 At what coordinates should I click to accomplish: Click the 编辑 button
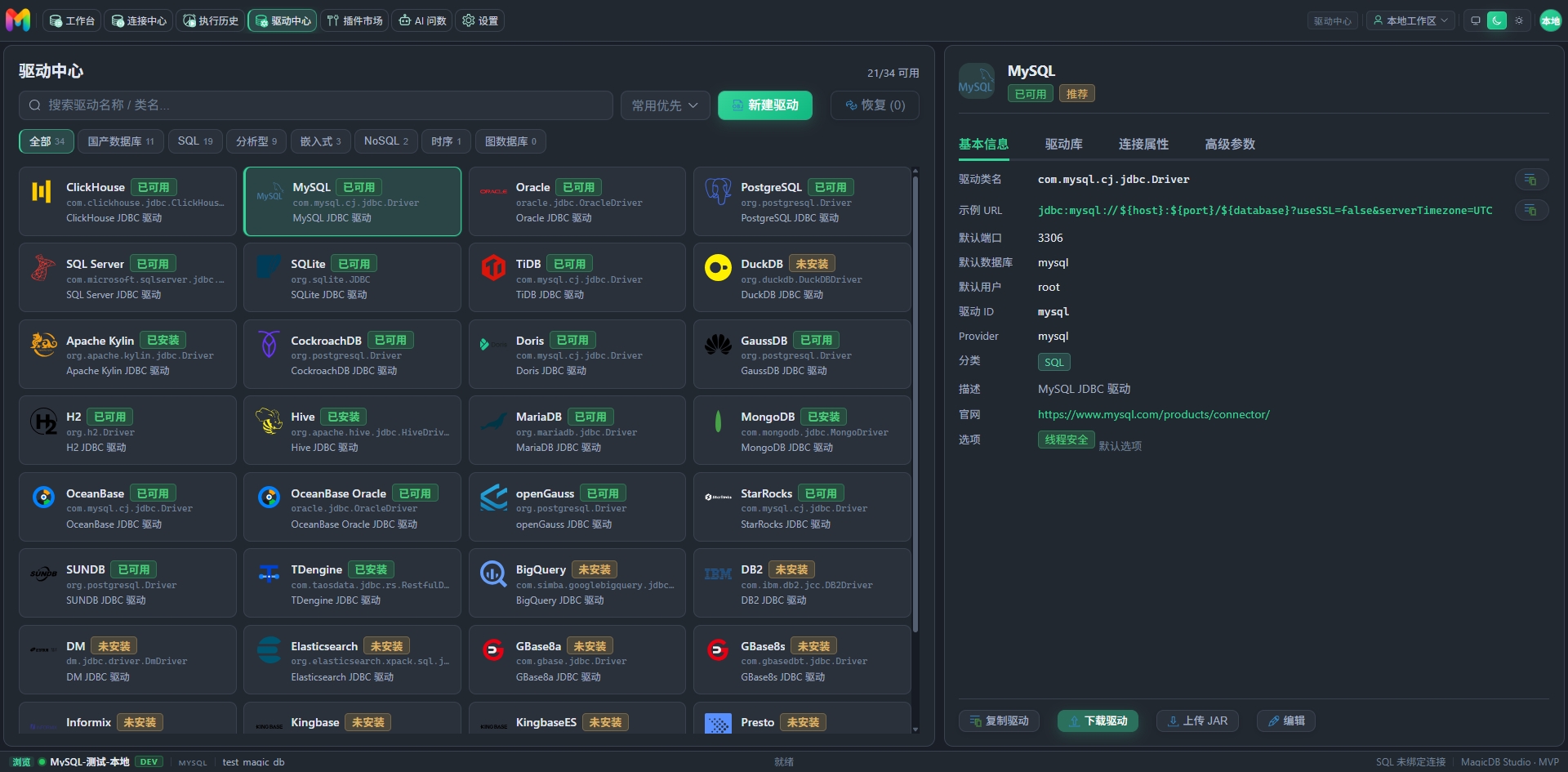[x=1285, y=721]
